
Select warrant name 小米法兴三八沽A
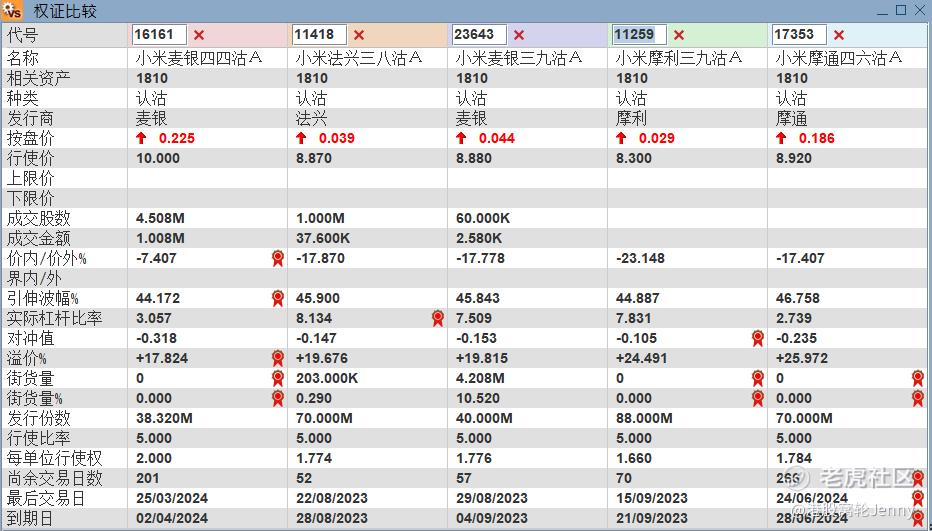(359, 58)
